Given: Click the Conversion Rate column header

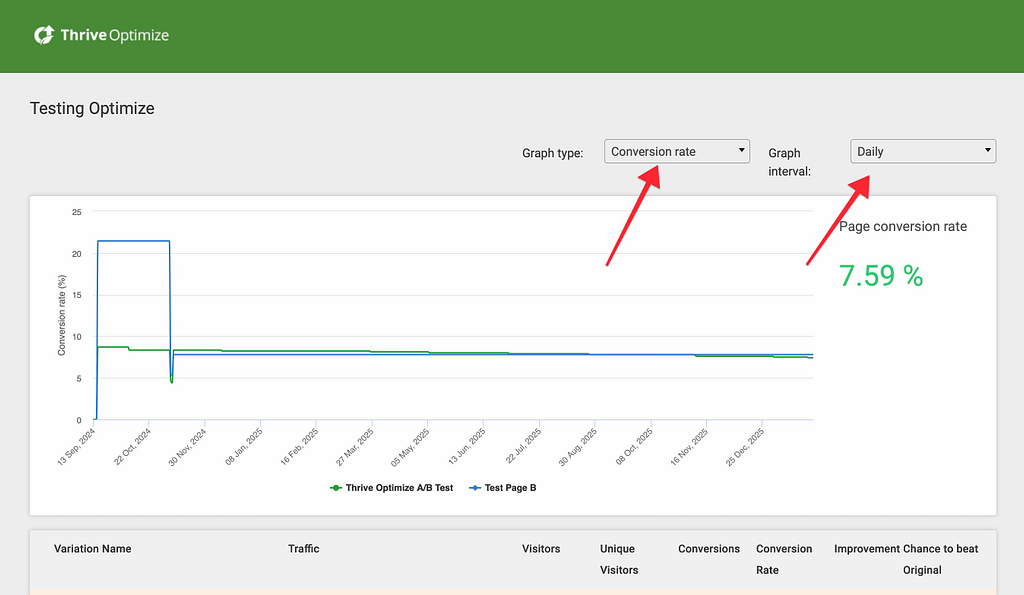Looking at the screenshot, I should [784, 559].
